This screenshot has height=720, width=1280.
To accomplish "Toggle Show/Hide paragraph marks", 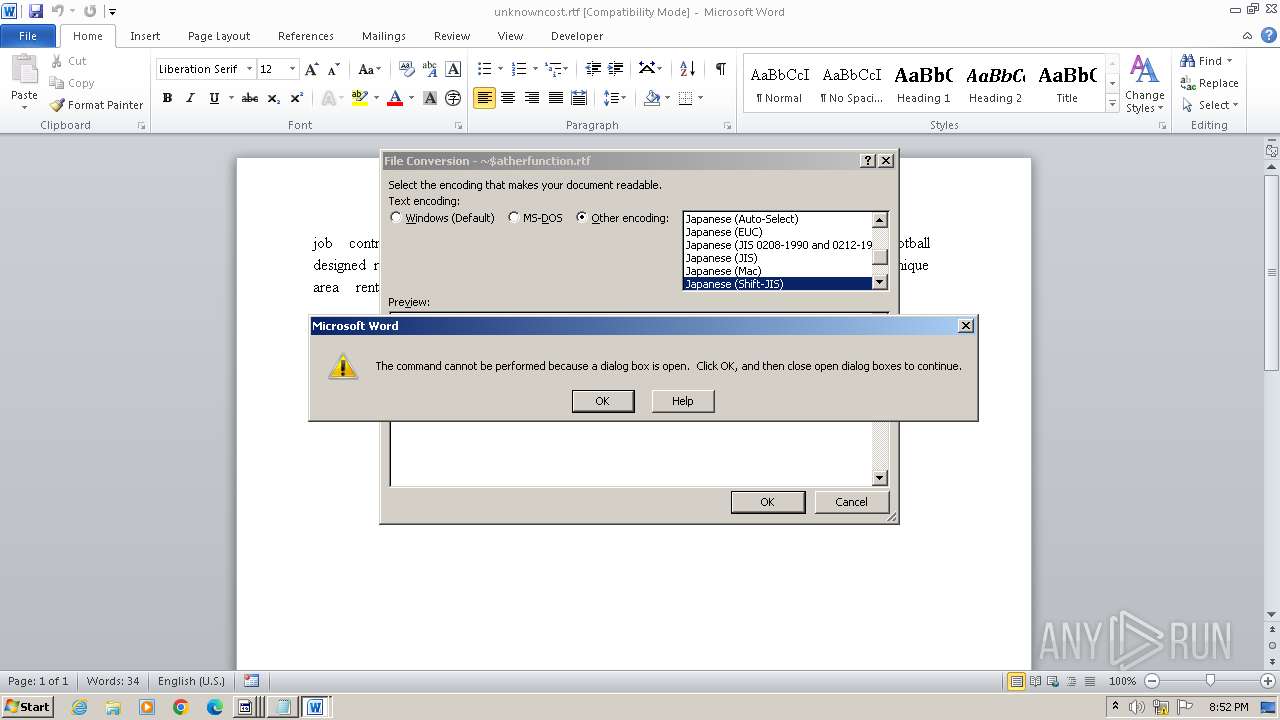I will pyautogui.click(x=720, y=69).
